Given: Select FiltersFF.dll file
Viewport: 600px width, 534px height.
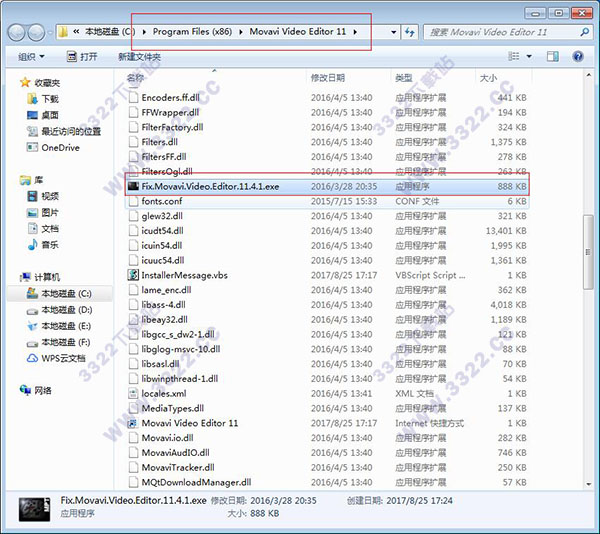Looking at the screenshot, I should (328, 157).
